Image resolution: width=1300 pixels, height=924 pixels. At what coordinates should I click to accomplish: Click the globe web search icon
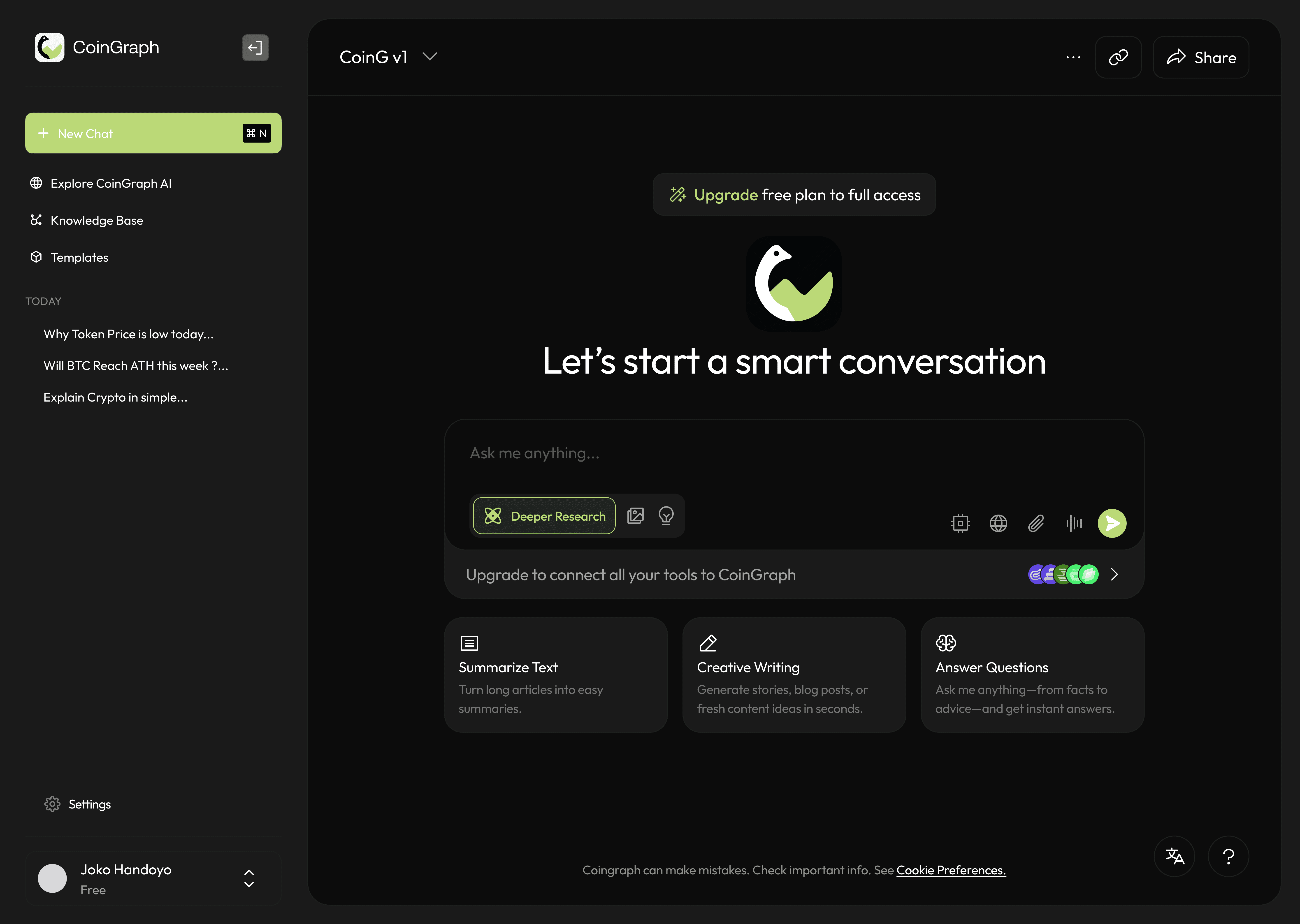pos(998,523)
